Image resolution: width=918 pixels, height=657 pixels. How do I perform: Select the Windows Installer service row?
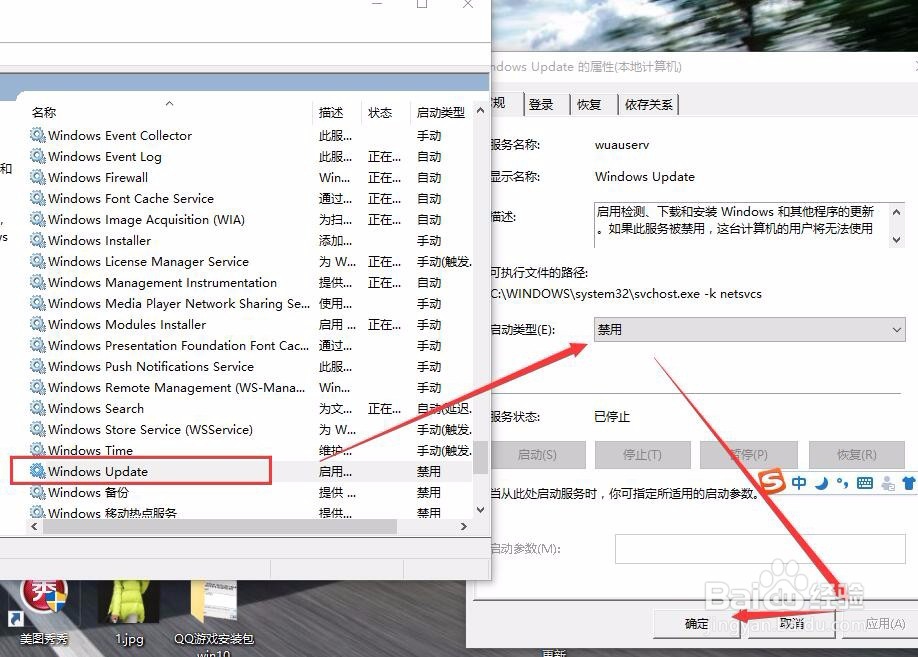[x=251, y=240]
